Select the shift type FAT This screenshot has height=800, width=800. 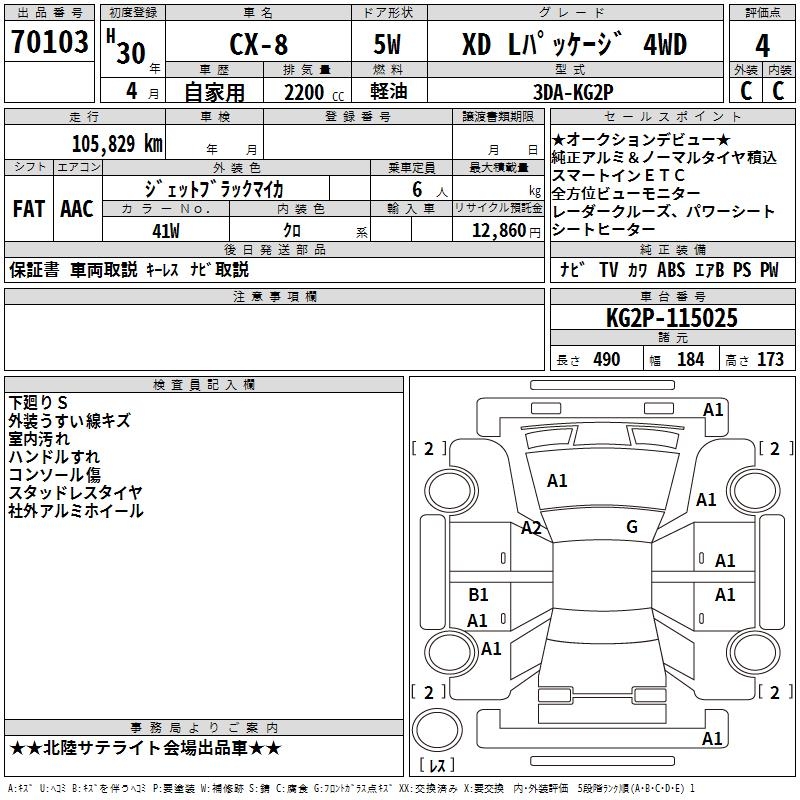[x=29, y=209]
